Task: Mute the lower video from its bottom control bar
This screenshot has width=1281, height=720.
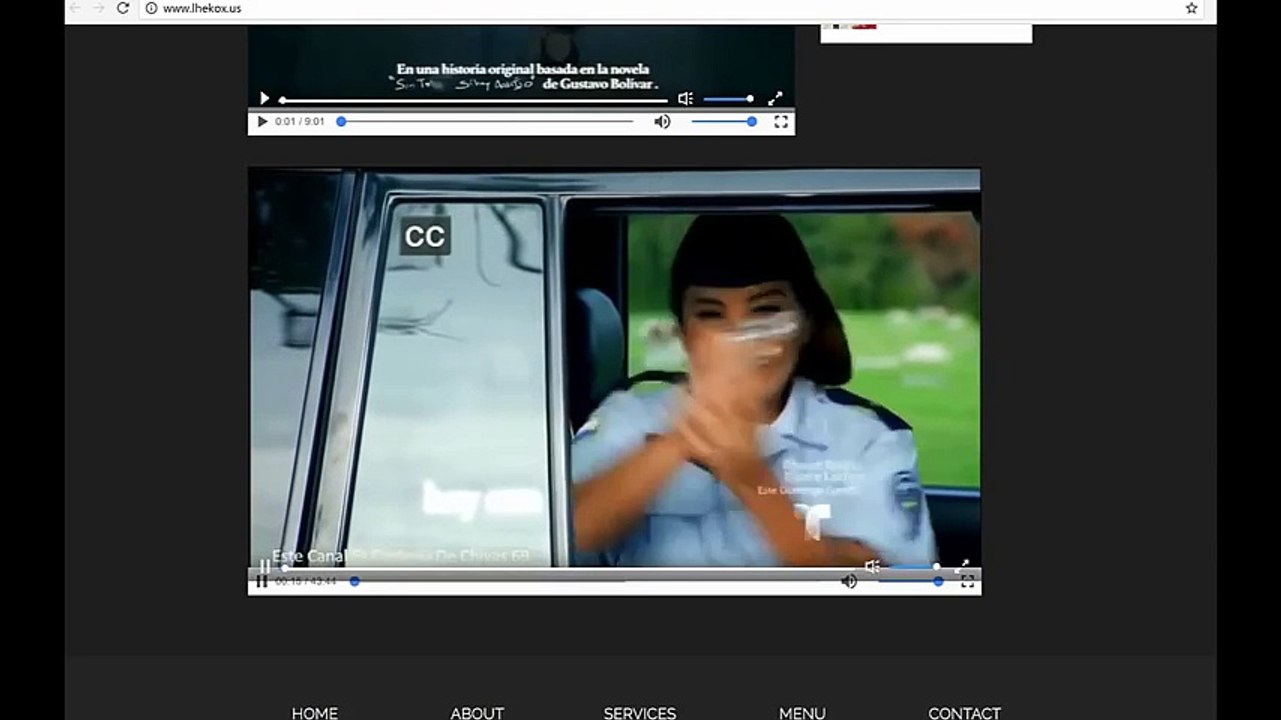Action: [x=849, y=581]
